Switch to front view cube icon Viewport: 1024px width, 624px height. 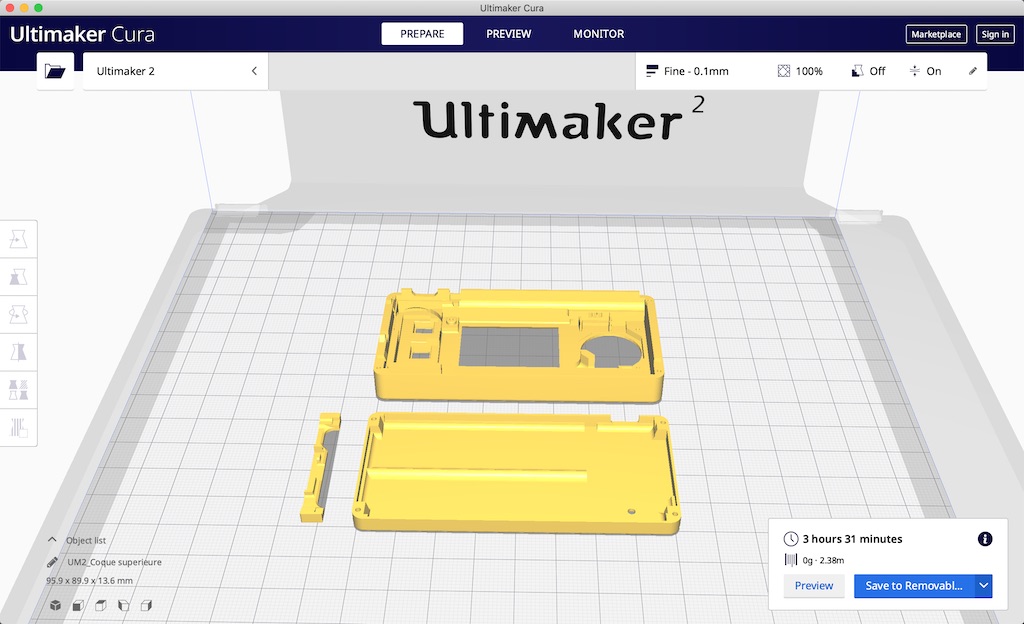tap(78, 606)
